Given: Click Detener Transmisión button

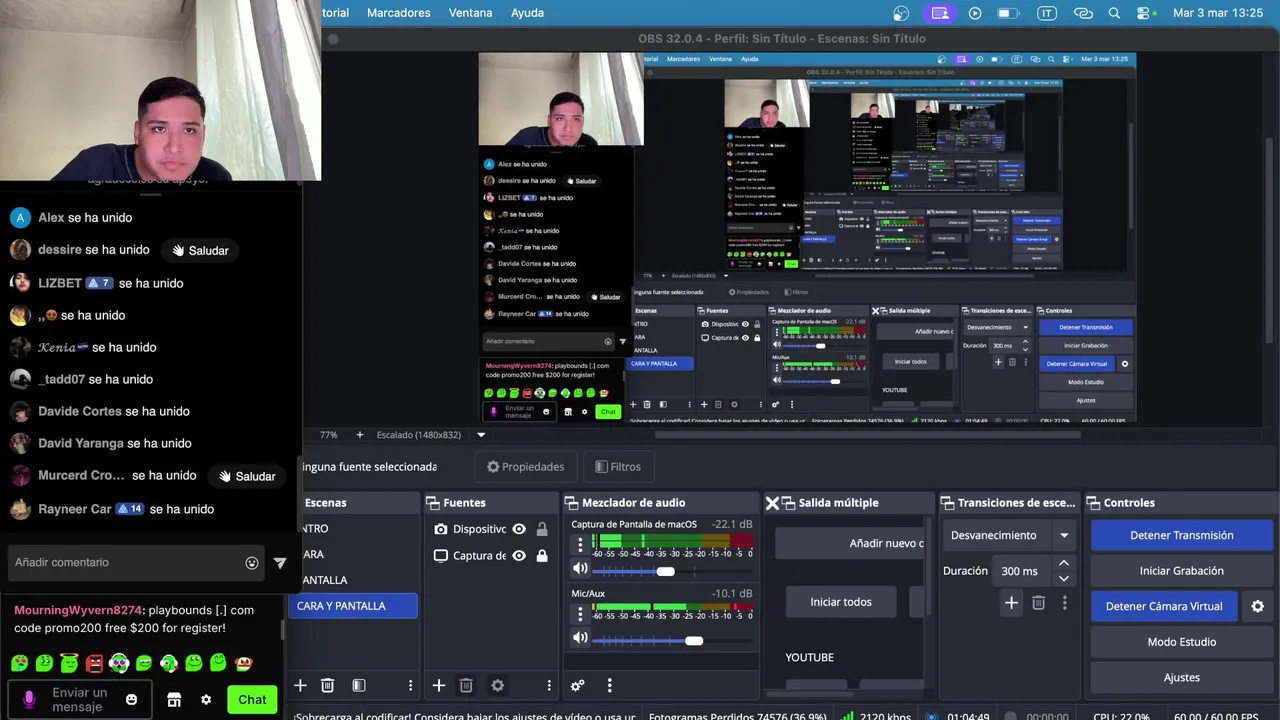Looking at the screenshot, I should 1181,535.
